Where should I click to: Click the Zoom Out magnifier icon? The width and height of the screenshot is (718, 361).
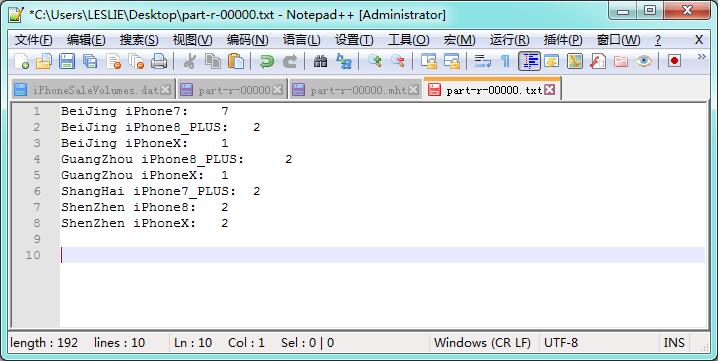(397, 61)
